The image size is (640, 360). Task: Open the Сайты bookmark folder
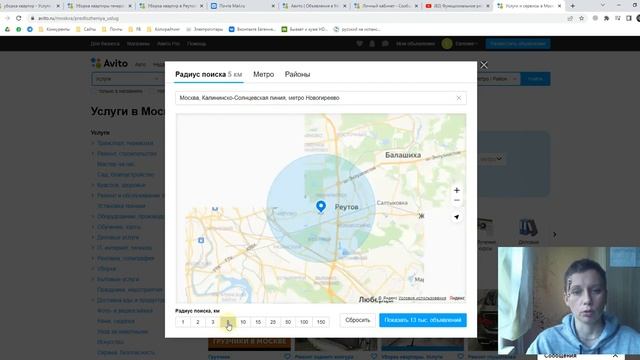click(86, 29)
